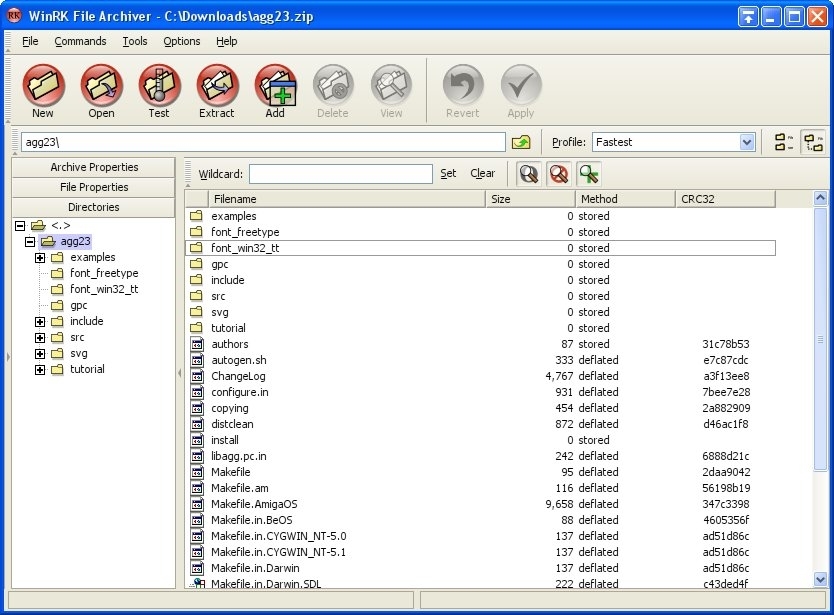Screen dimensions: 834x615
Task: Click the Test archive toolbar icon
Action: 160,85
